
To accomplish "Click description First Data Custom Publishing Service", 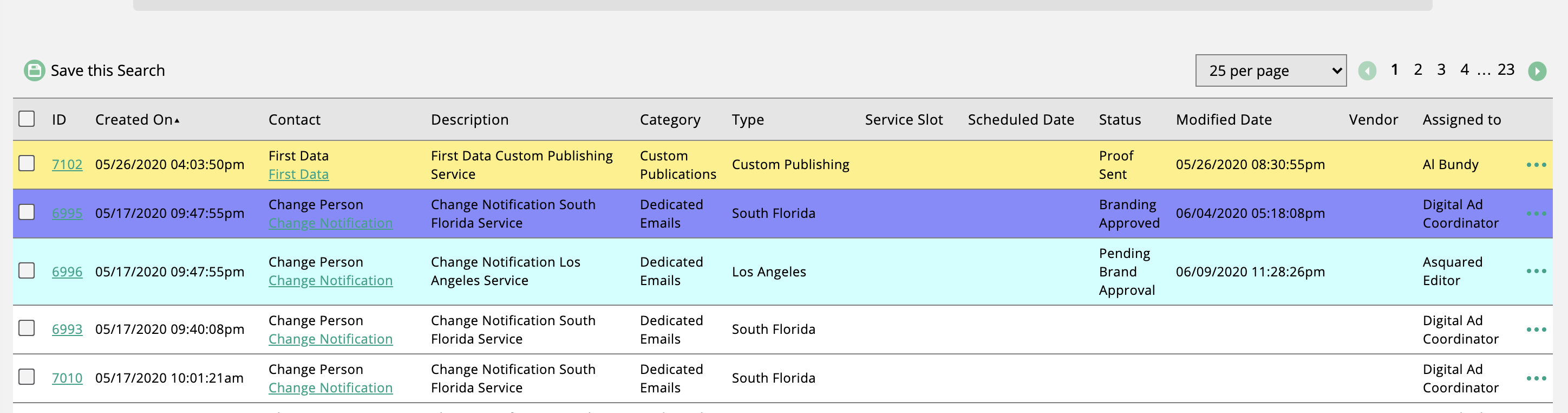I will [x=521, y=164].
